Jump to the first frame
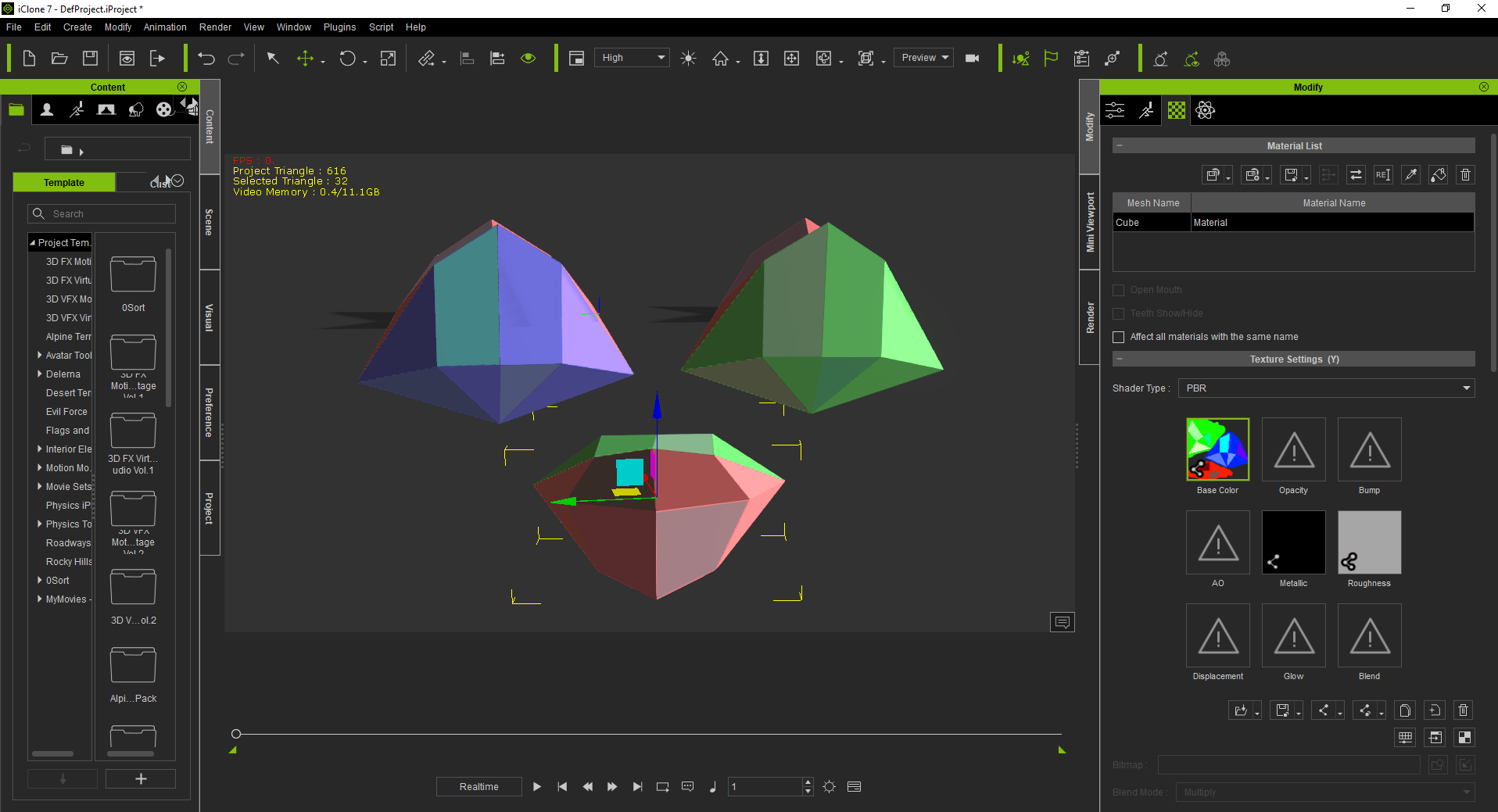The height and width of the screenshot is (812, 1498). 562,787
